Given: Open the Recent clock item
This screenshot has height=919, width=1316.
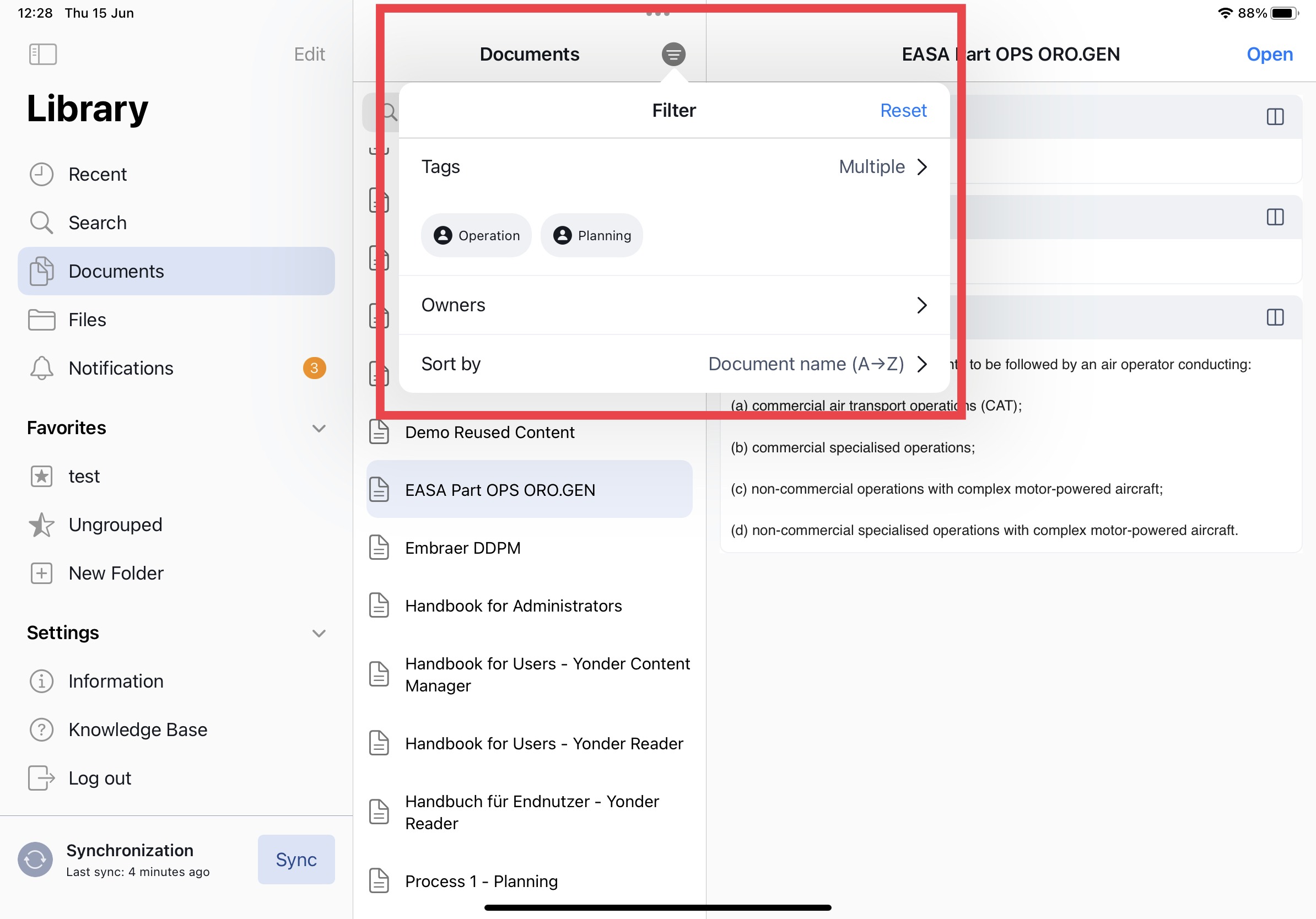Looking at the screenshot, I should coord(41,174).
